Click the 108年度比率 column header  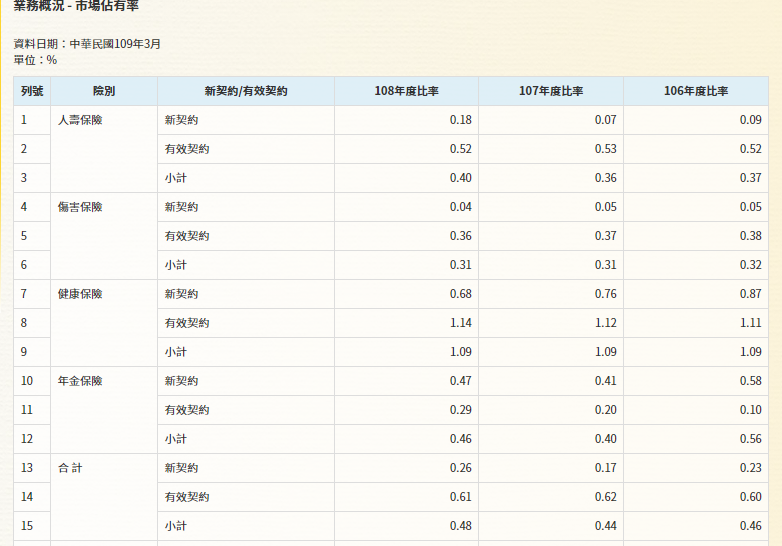[406, 91]
